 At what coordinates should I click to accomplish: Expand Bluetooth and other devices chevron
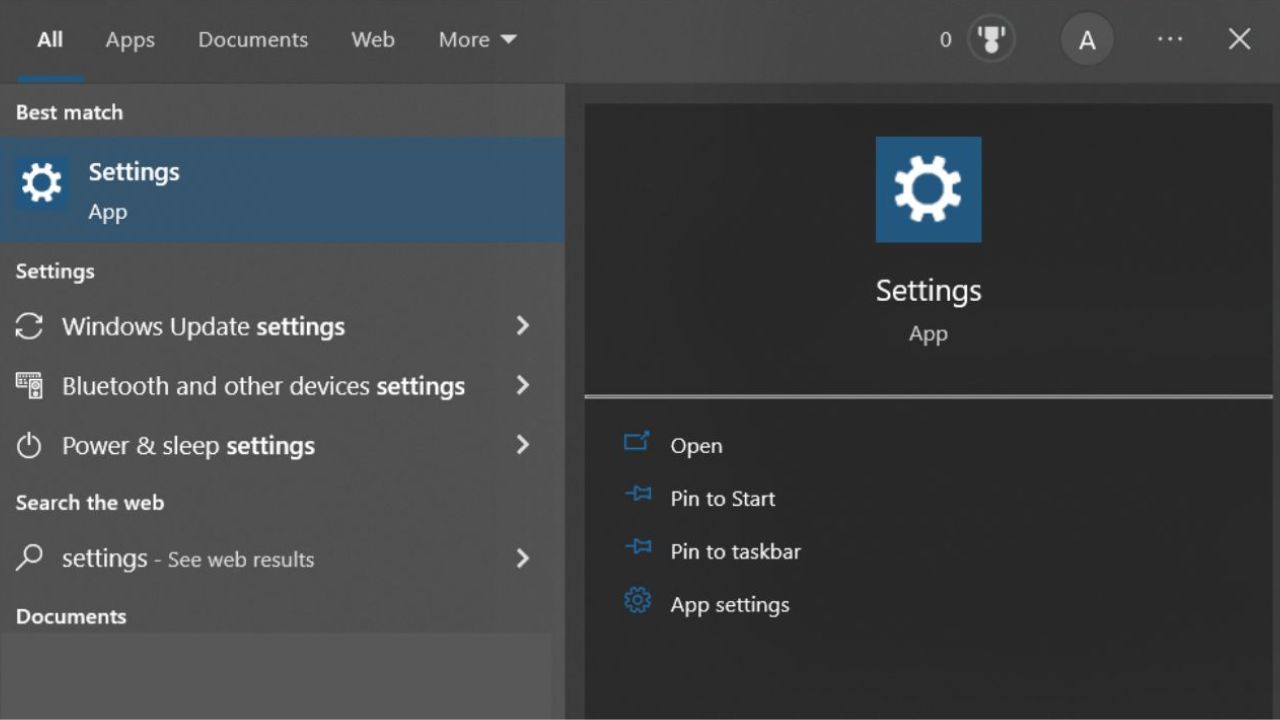coord(522,386)
